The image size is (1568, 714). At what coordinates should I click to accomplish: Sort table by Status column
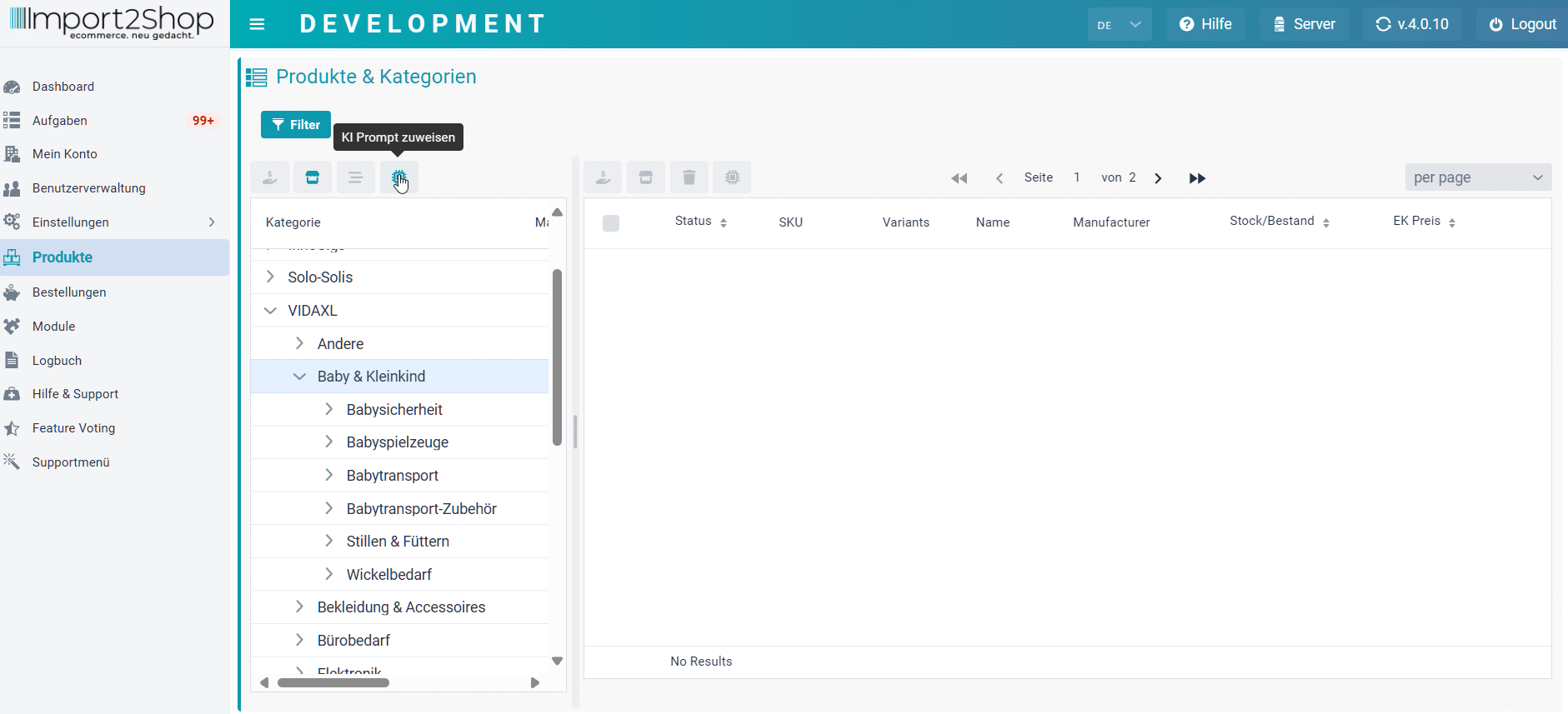point(701,222)
